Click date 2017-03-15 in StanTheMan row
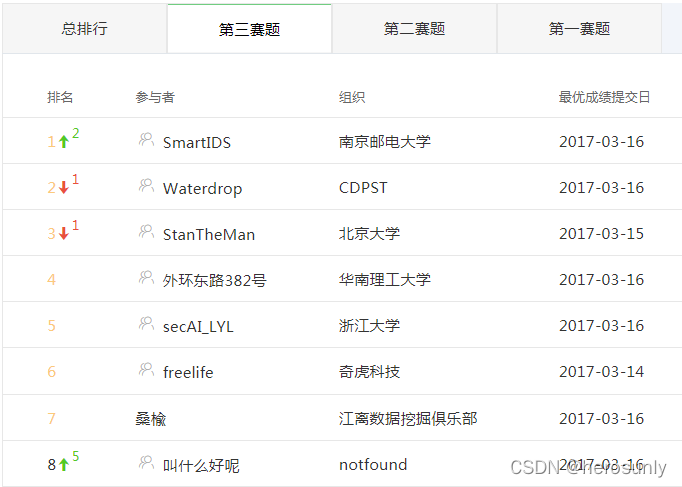This screenshot has width=682, height=487. click(601, 234)
